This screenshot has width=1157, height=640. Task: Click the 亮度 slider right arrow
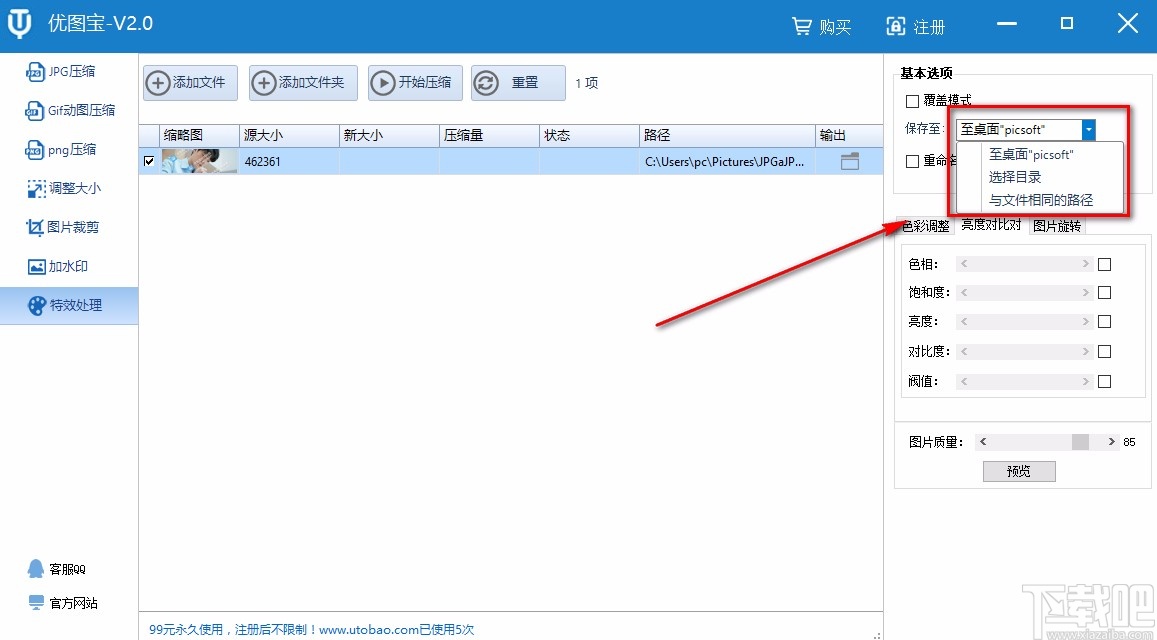click(x=1085, y=321)
